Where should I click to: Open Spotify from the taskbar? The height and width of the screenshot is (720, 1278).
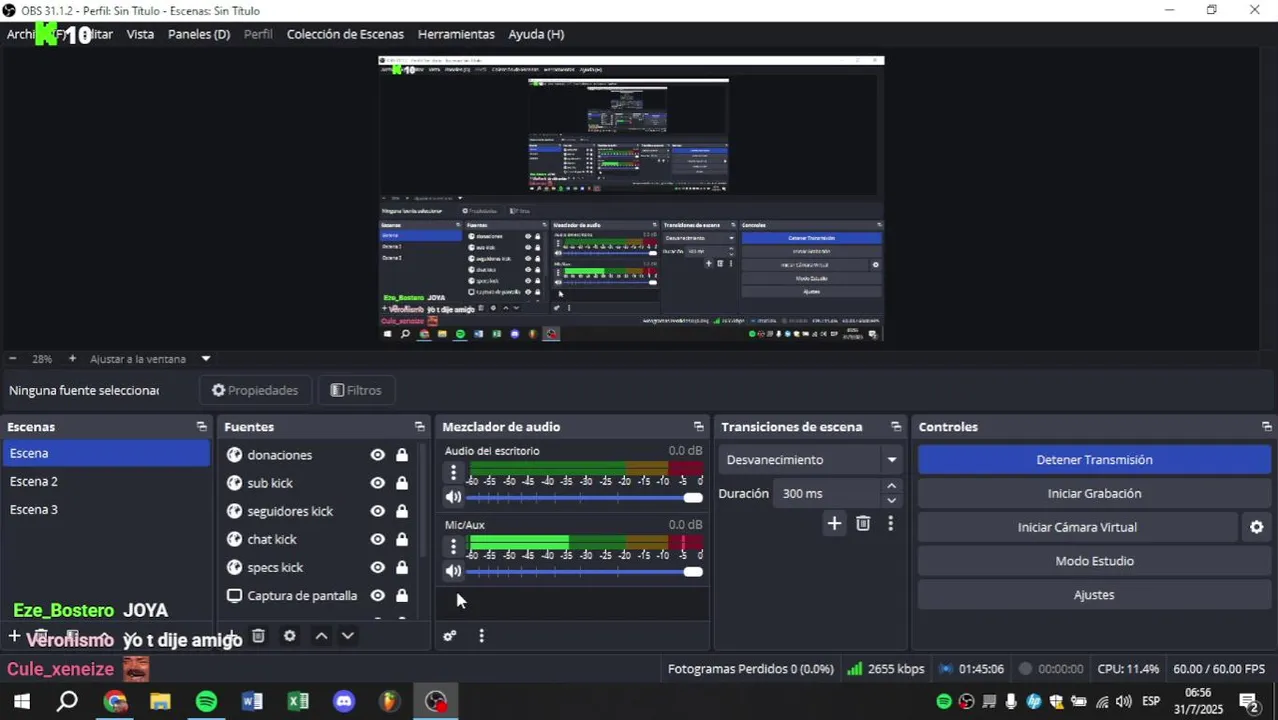coord(206,701)
